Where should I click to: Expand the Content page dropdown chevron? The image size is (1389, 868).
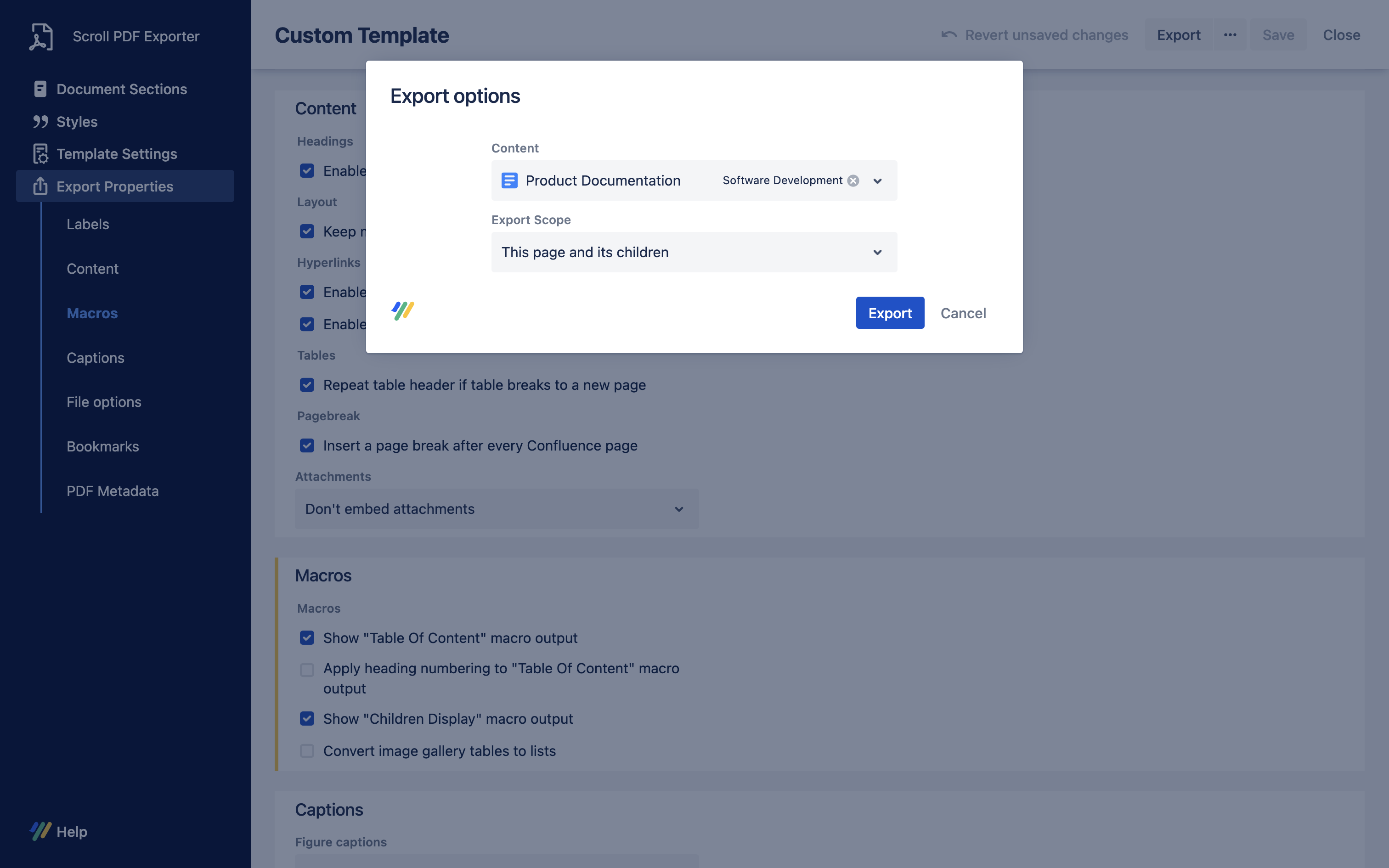pyautogui.click(x=877, y=181)
